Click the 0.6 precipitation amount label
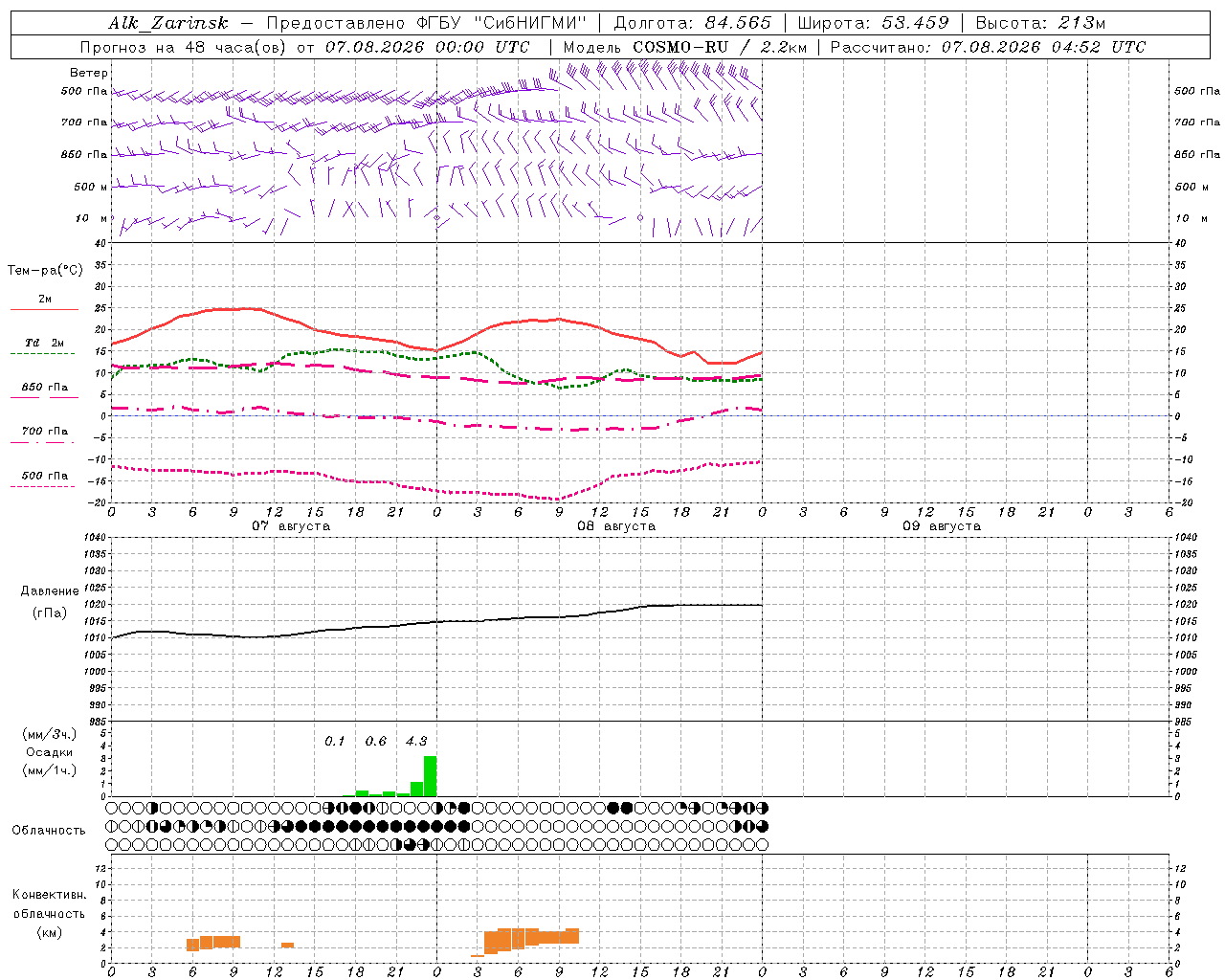This screenshot has width=1225, height=980. point(376,741)
